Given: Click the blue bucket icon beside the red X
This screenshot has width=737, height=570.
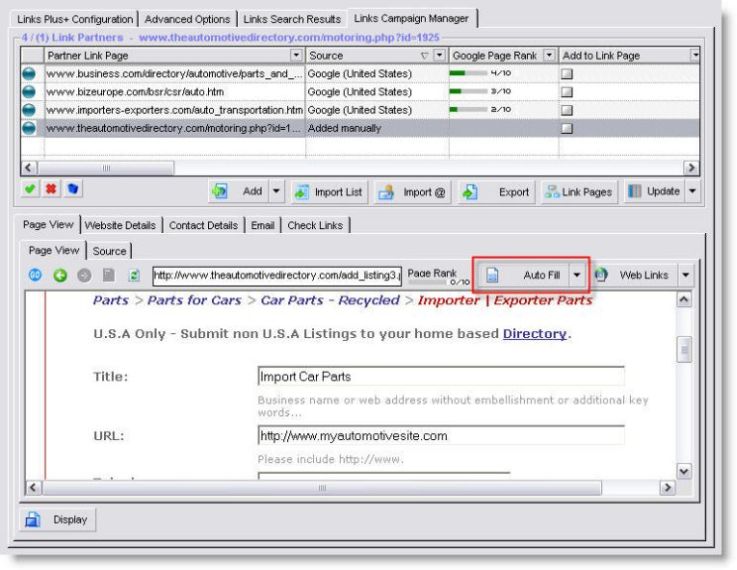Looking at the screenshot, I should [72, 189].
